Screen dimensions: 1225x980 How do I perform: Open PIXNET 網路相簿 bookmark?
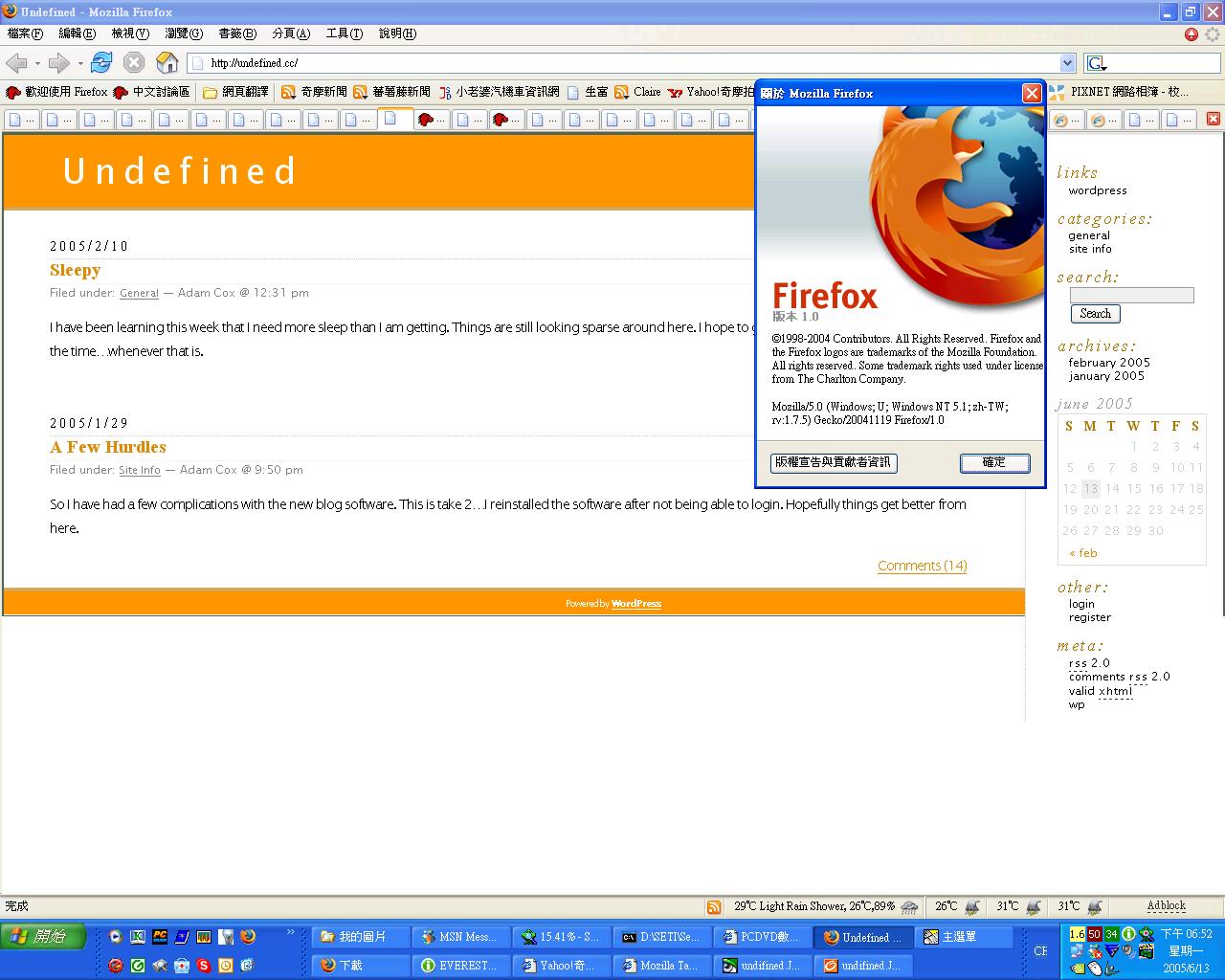tap(1120, 92)
